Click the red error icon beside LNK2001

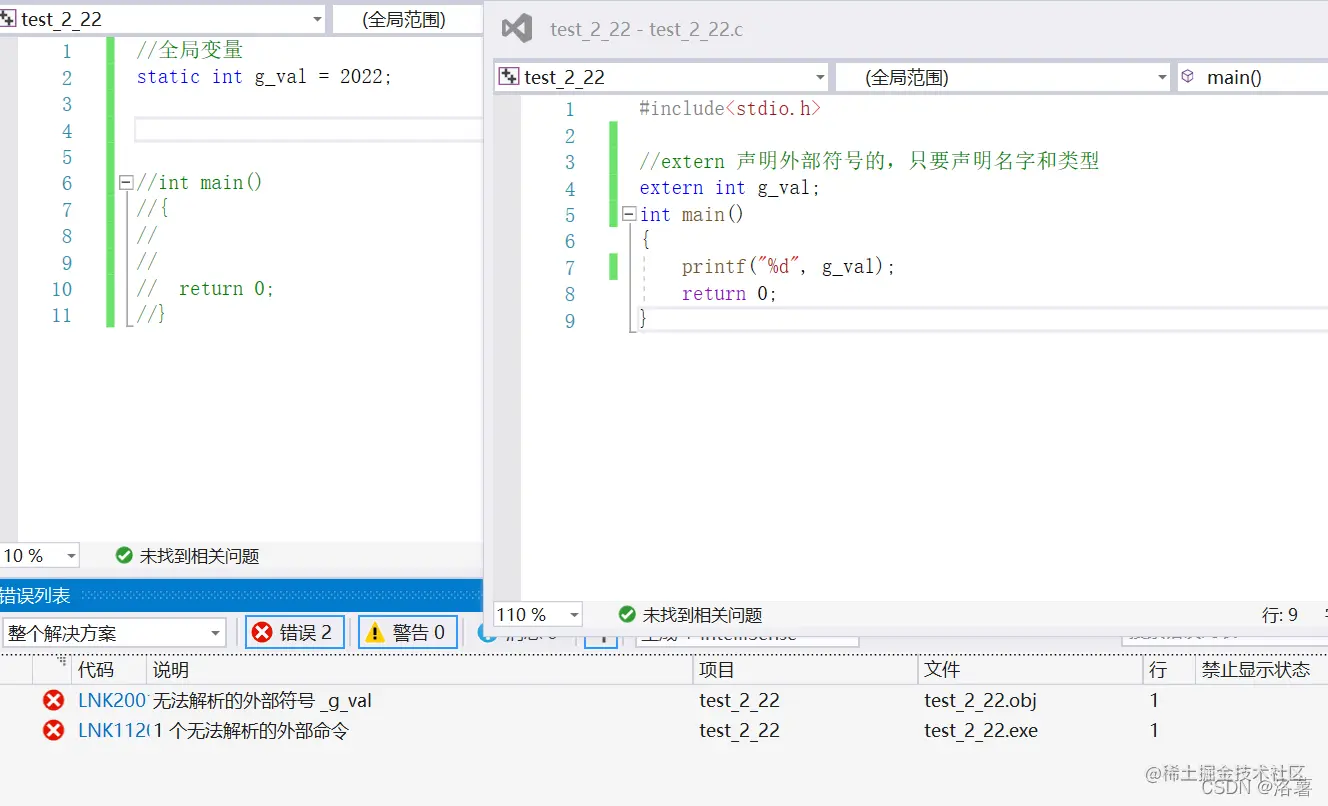[x=54, y=700]
